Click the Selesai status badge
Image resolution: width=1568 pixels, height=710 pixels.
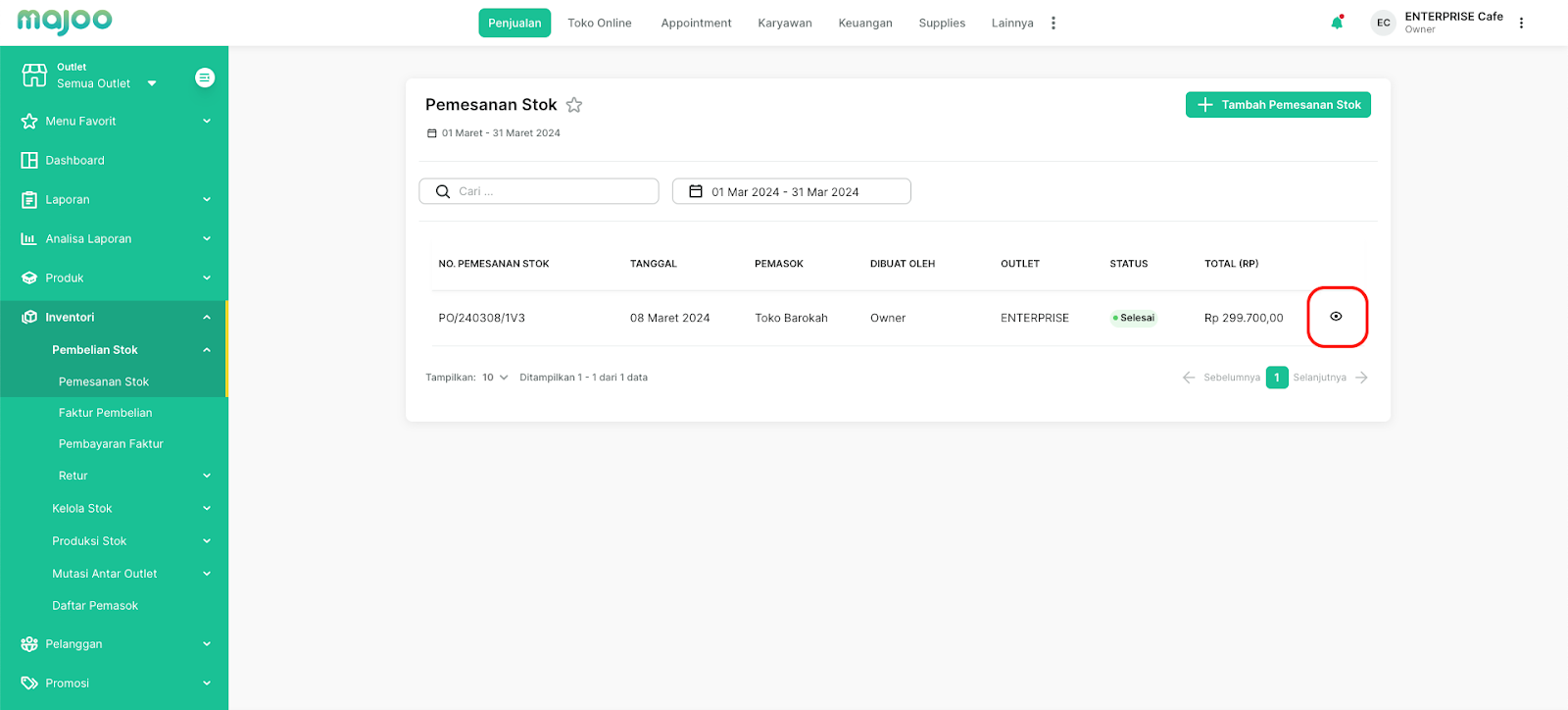[x=1134, y=318]
